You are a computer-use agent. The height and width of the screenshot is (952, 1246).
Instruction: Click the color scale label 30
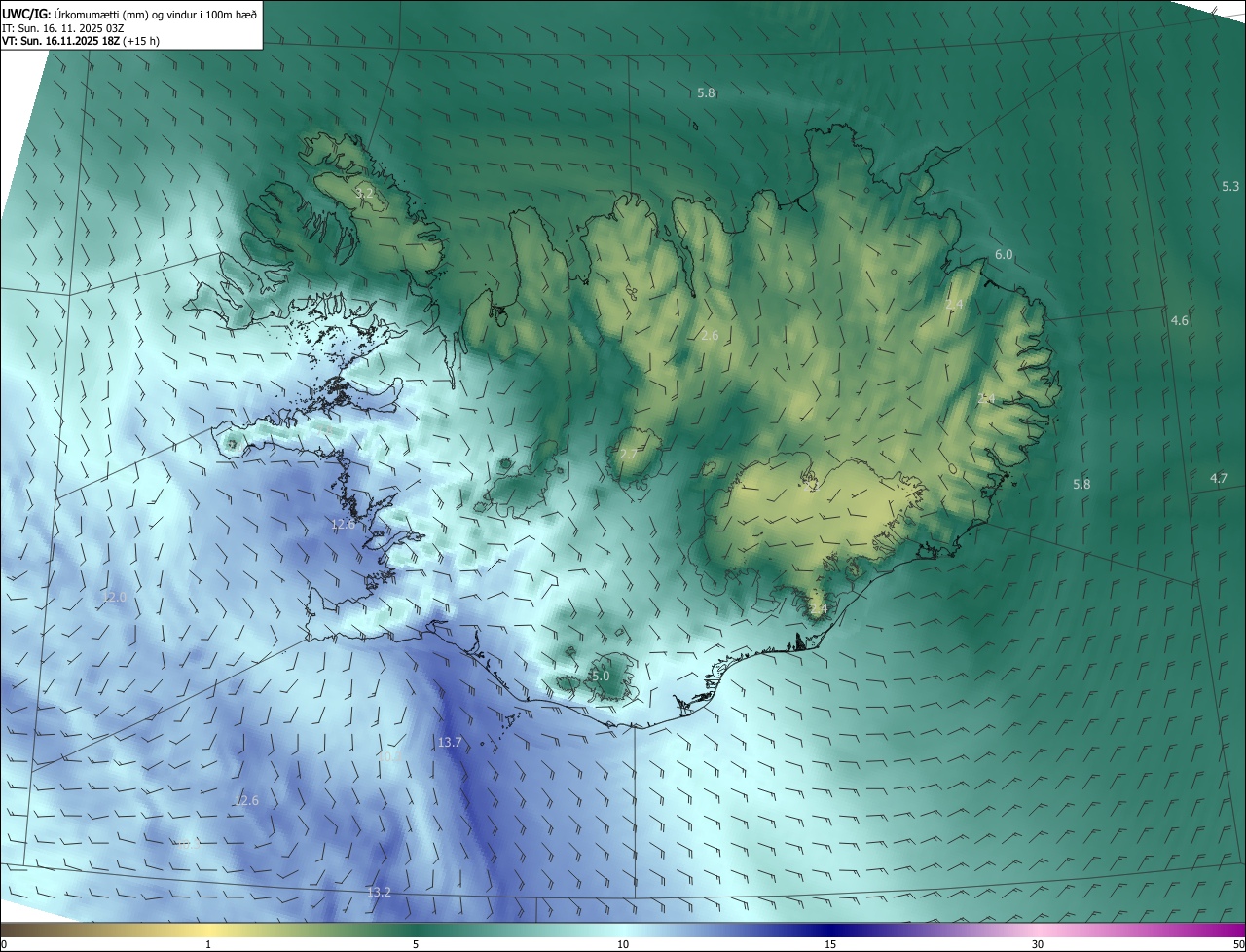(x=1038, y=944)
